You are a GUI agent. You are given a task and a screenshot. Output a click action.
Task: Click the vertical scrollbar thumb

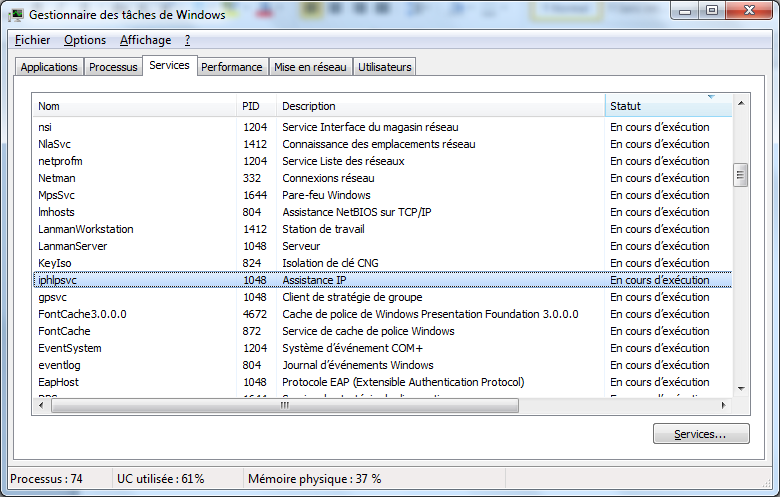[741, 175]
